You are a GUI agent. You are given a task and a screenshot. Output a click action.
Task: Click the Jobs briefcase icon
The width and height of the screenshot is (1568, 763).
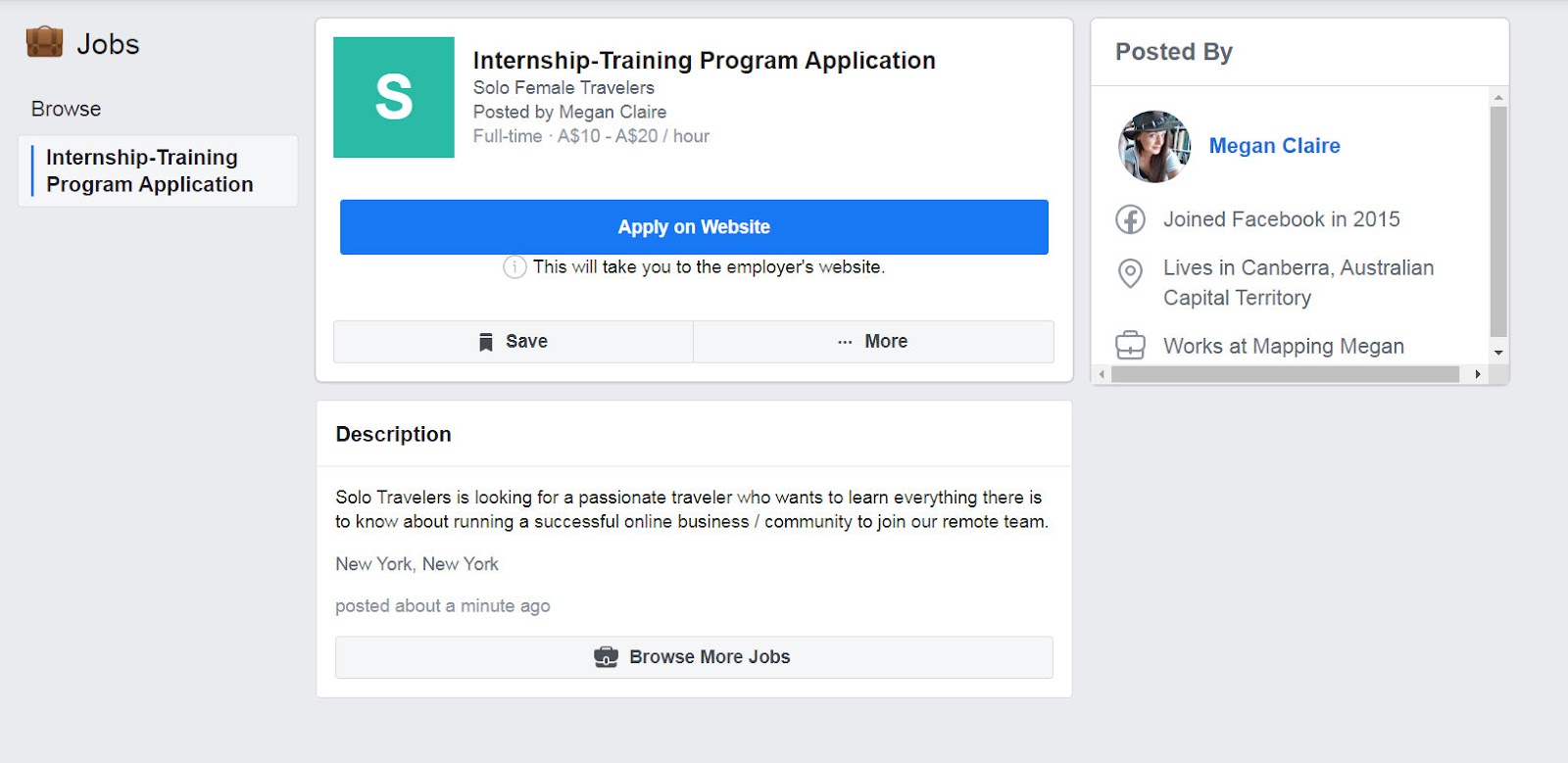point(44,43)
